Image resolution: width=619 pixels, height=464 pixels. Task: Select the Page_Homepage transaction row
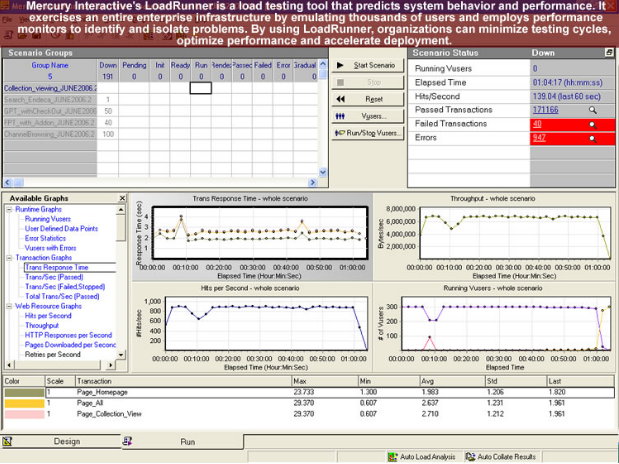point(309,393)
